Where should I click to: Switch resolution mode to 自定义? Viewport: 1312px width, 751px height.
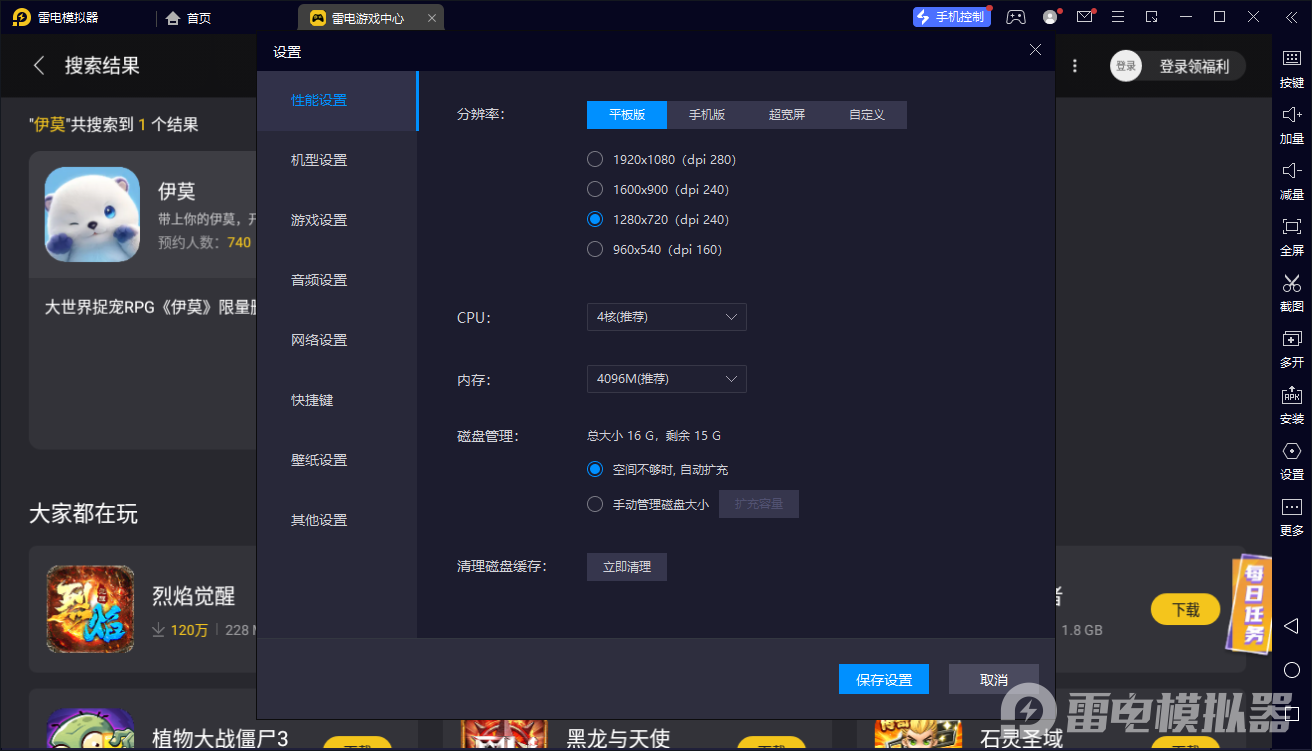pyautogui.click(x=867, y=115)
